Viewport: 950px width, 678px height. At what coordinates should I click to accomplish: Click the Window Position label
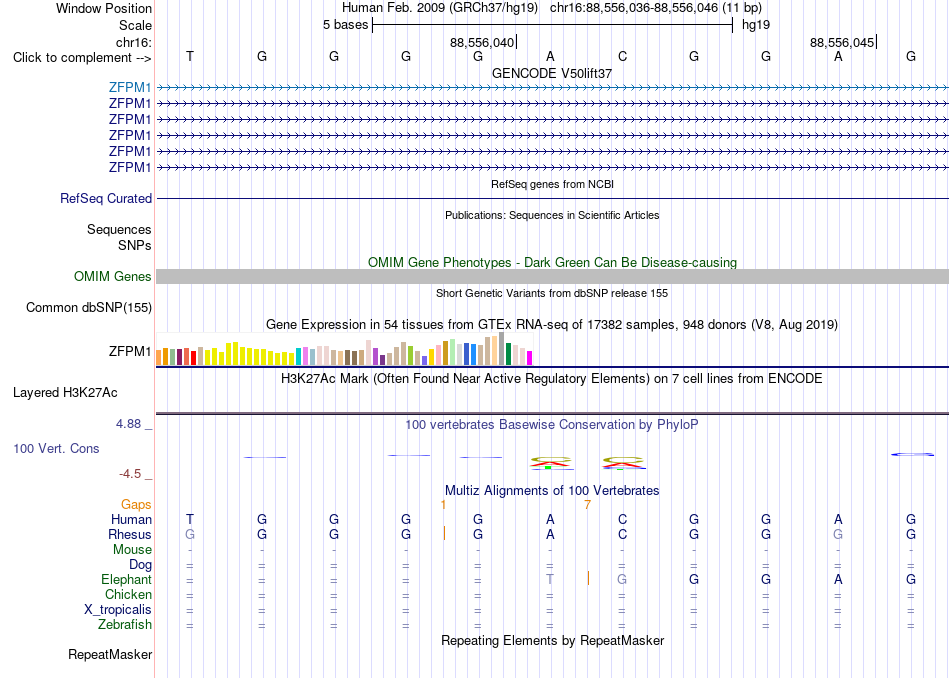pos(104,8)
